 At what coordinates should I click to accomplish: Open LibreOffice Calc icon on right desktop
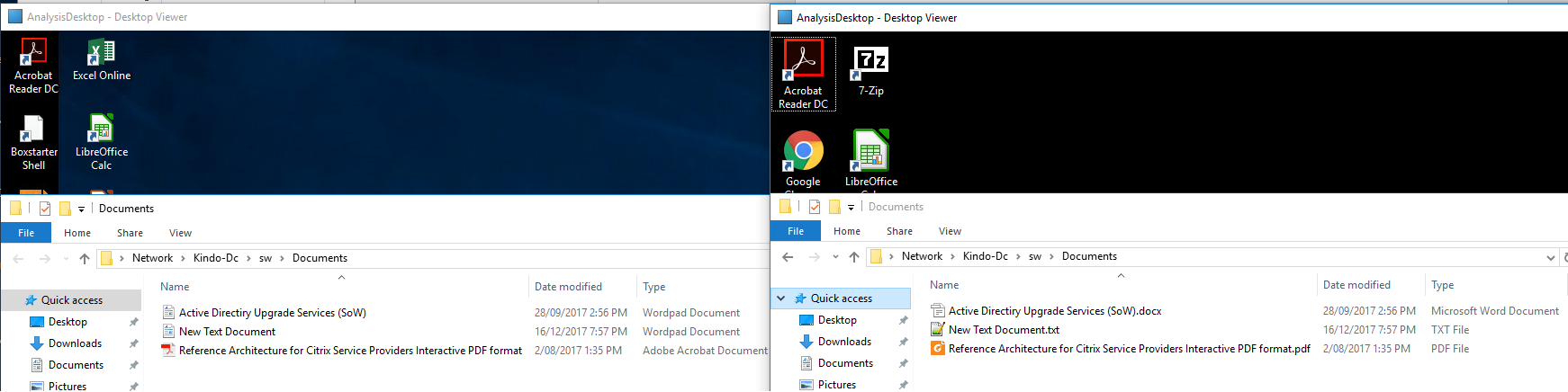point(870,160)
